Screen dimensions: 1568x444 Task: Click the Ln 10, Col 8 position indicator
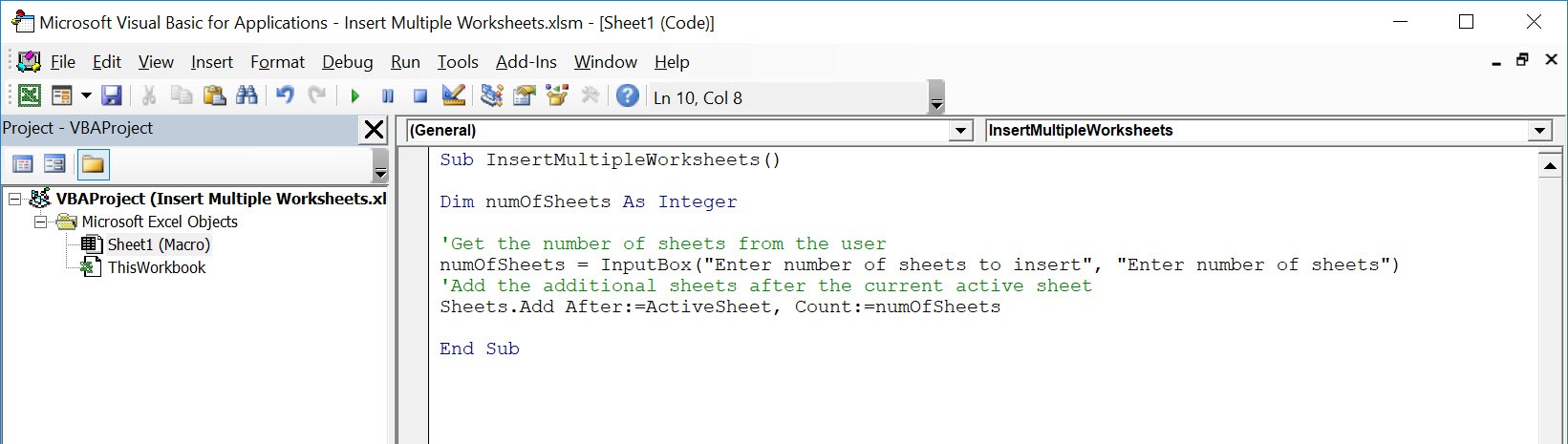pyautogui.click(x=698, y=97)
